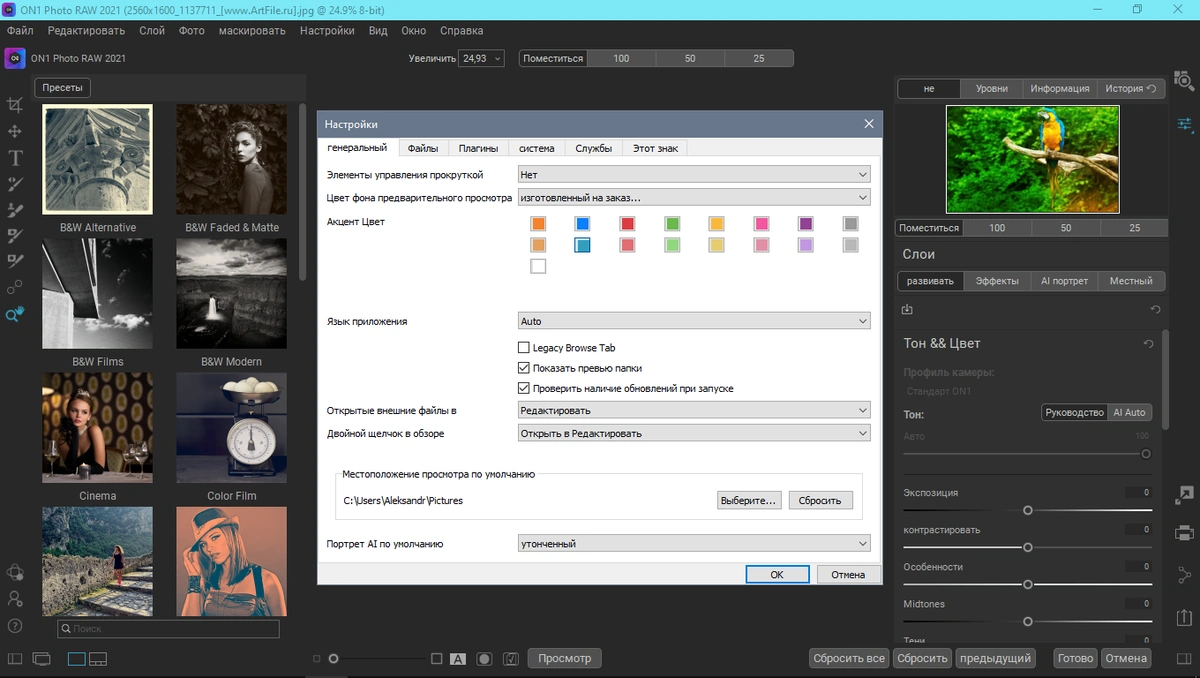Open the Увеличить zoom percentage dropdown

[x=481, y=59]
